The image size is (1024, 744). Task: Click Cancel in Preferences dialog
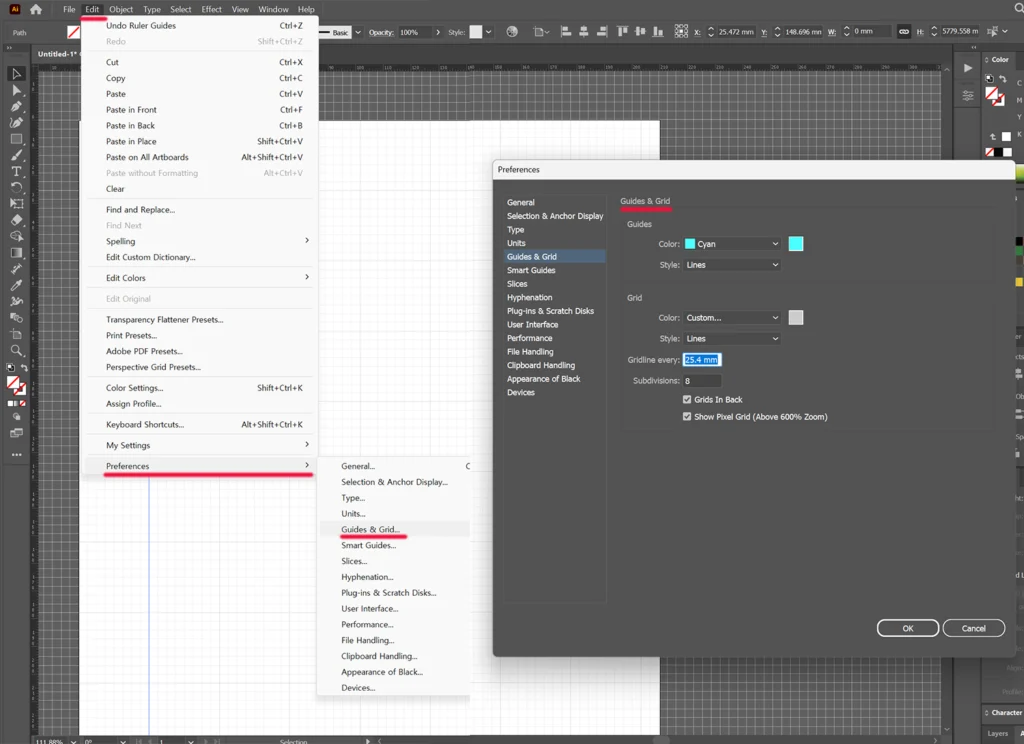pos(974,628)
